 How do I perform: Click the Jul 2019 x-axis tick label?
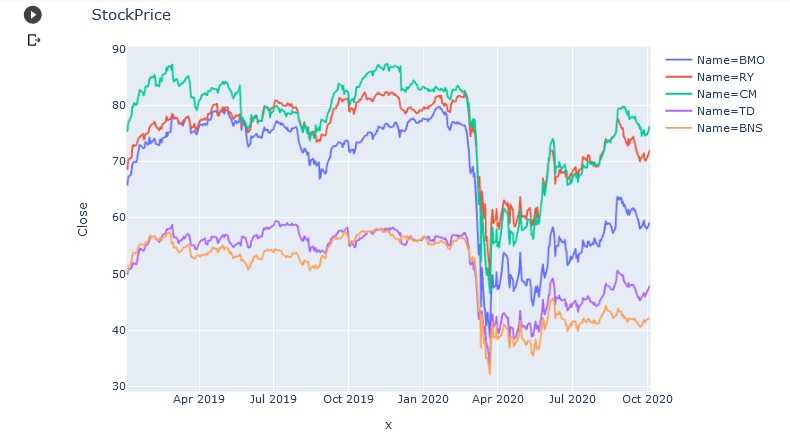(x=273, y=399)
